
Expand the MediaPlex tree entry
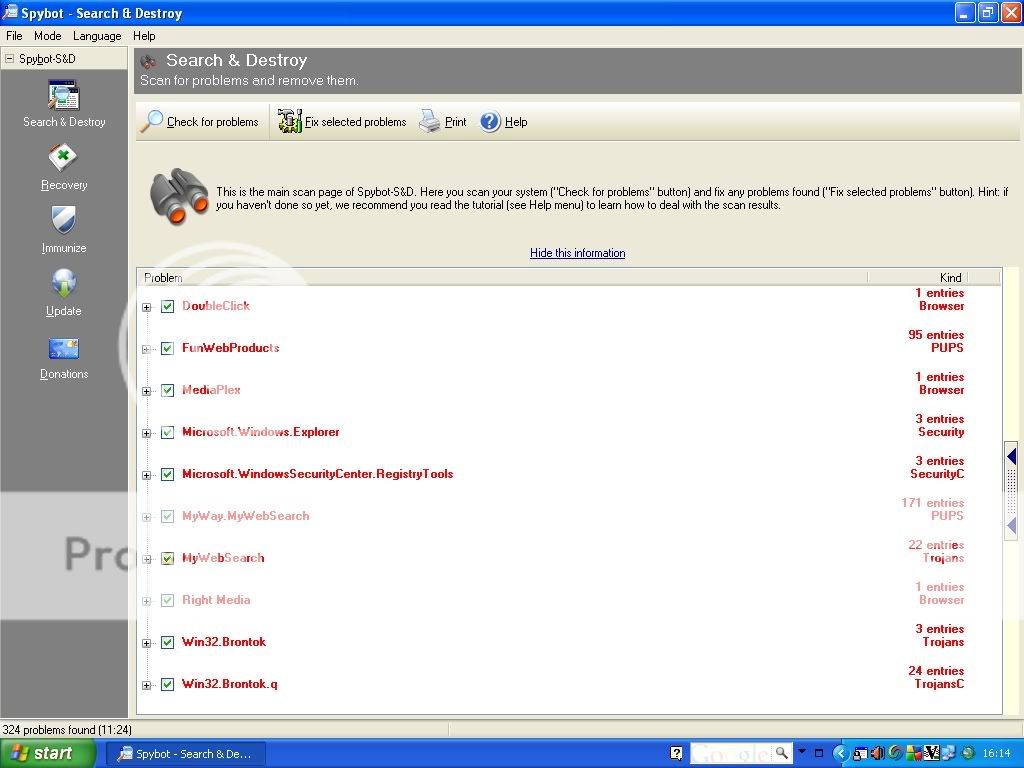(146, 391)
